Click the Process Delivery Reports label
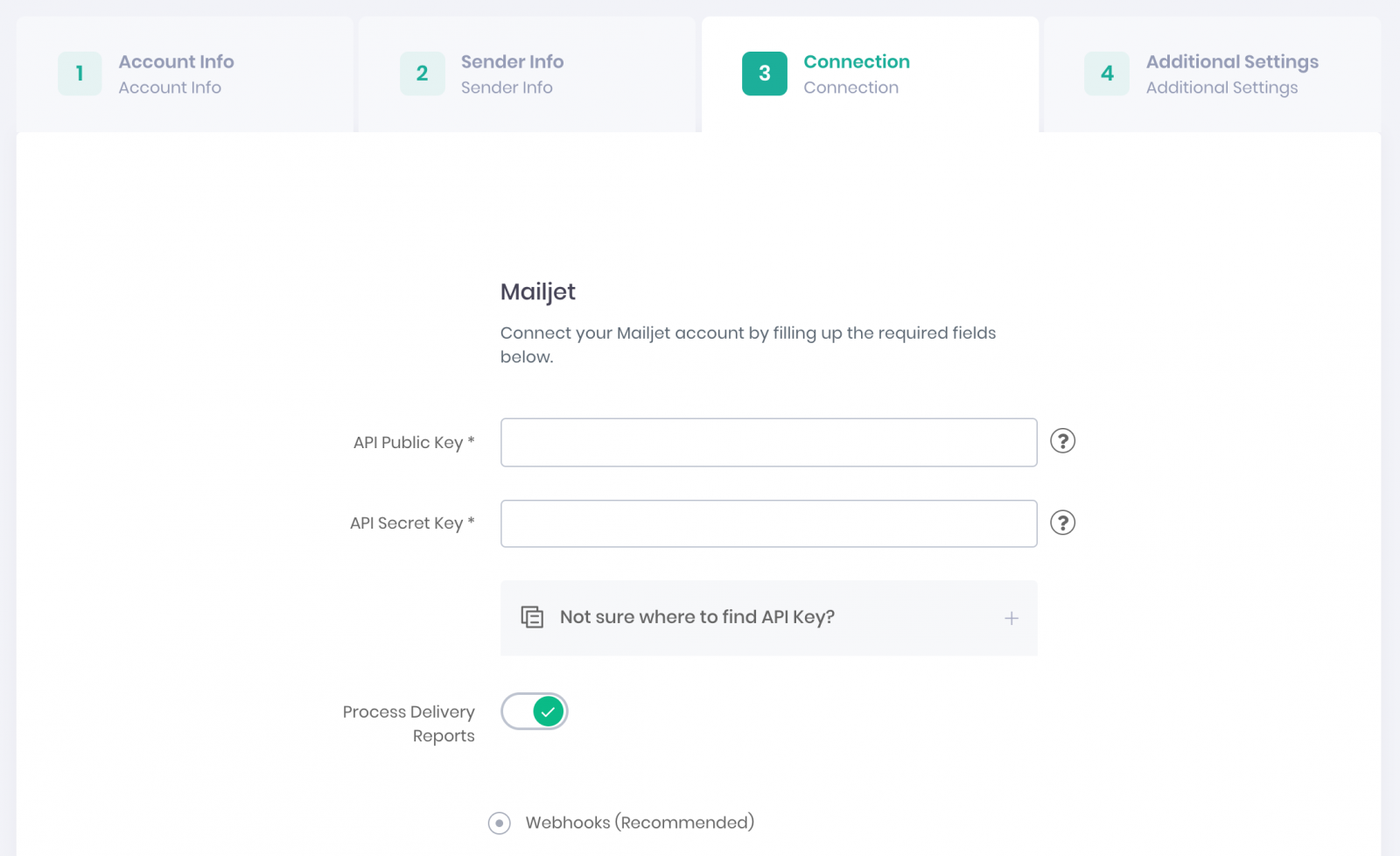1400x856 pixels. point(409,723)
